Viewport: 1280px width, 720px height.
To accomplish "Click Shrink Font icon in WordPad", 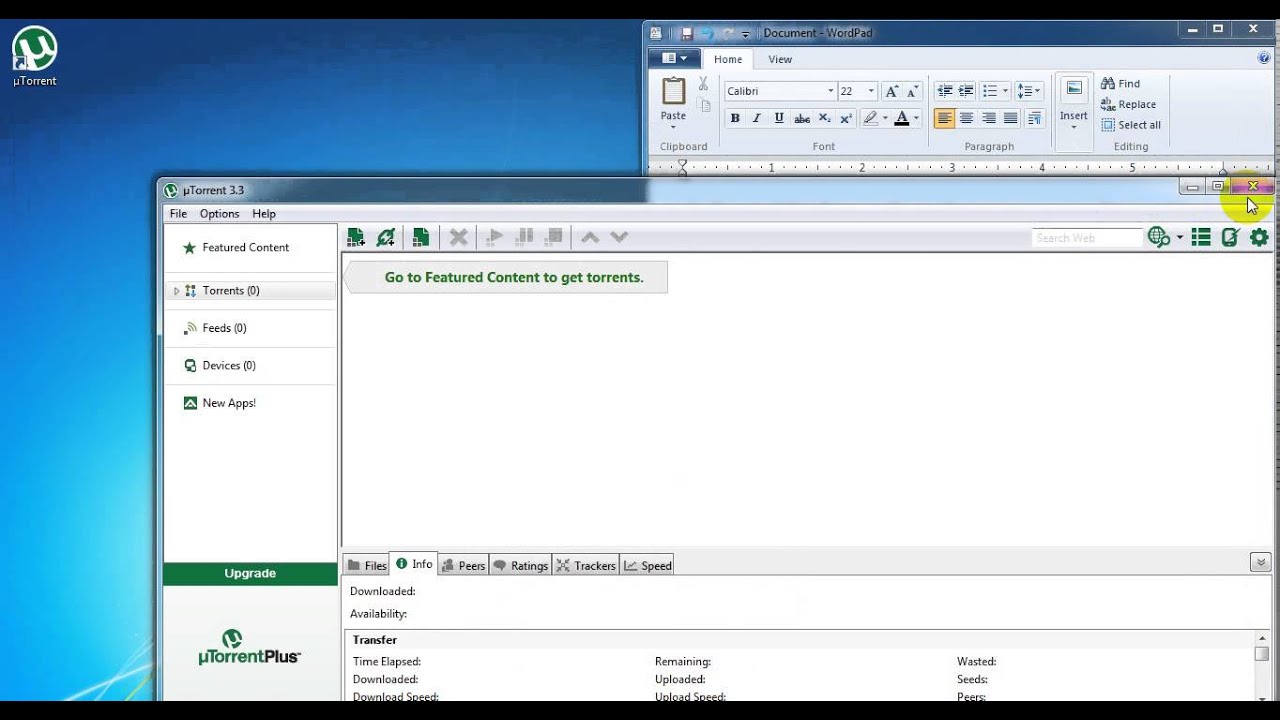I will (912, 91).
